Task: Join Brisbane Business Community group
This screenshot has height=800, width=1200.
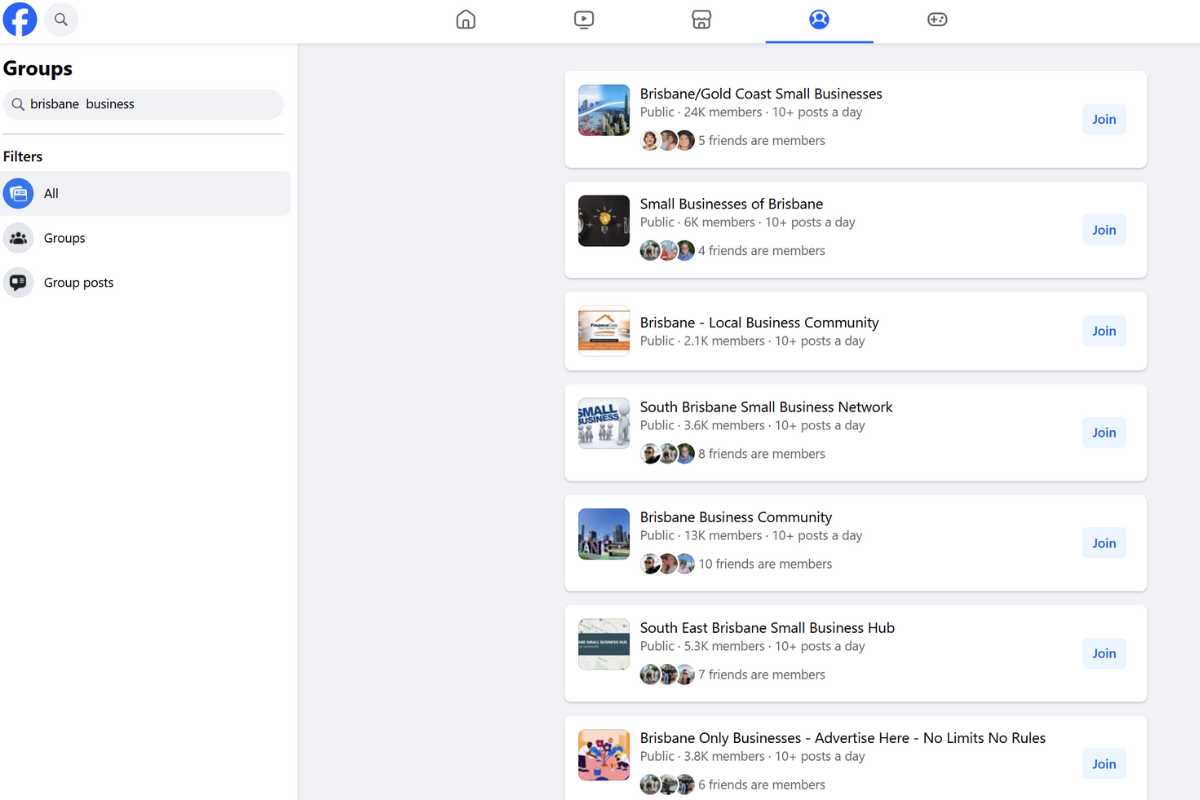Action: [1104, 543]
